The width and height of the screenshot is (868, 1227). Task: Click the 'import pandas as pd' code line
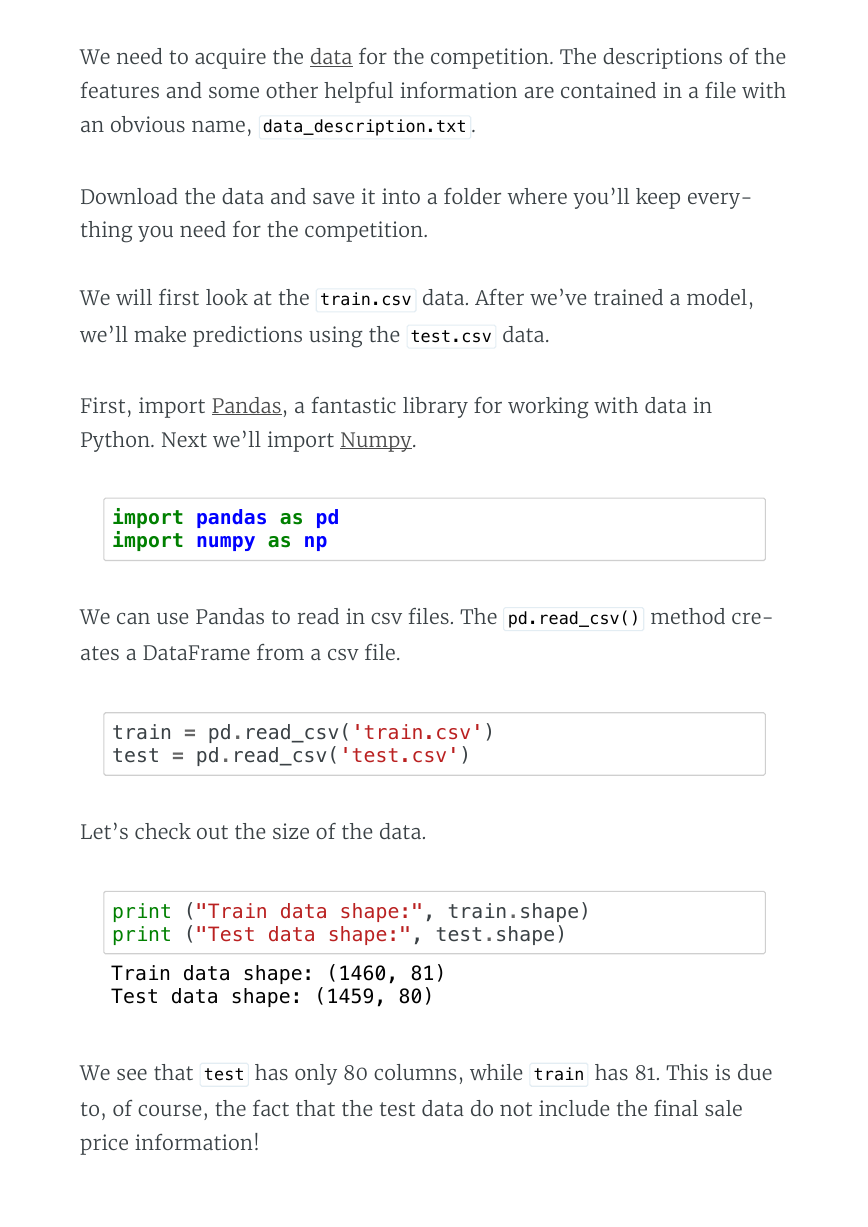[x=226, y=517]
